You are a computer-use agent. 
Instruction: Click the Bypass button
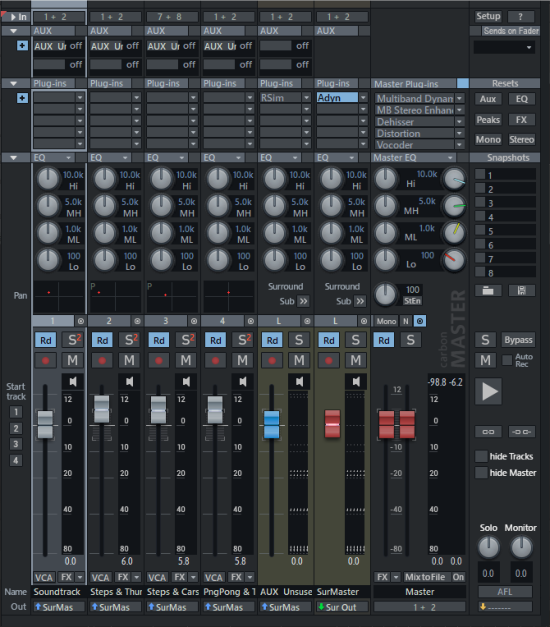[x=518, y=340]
